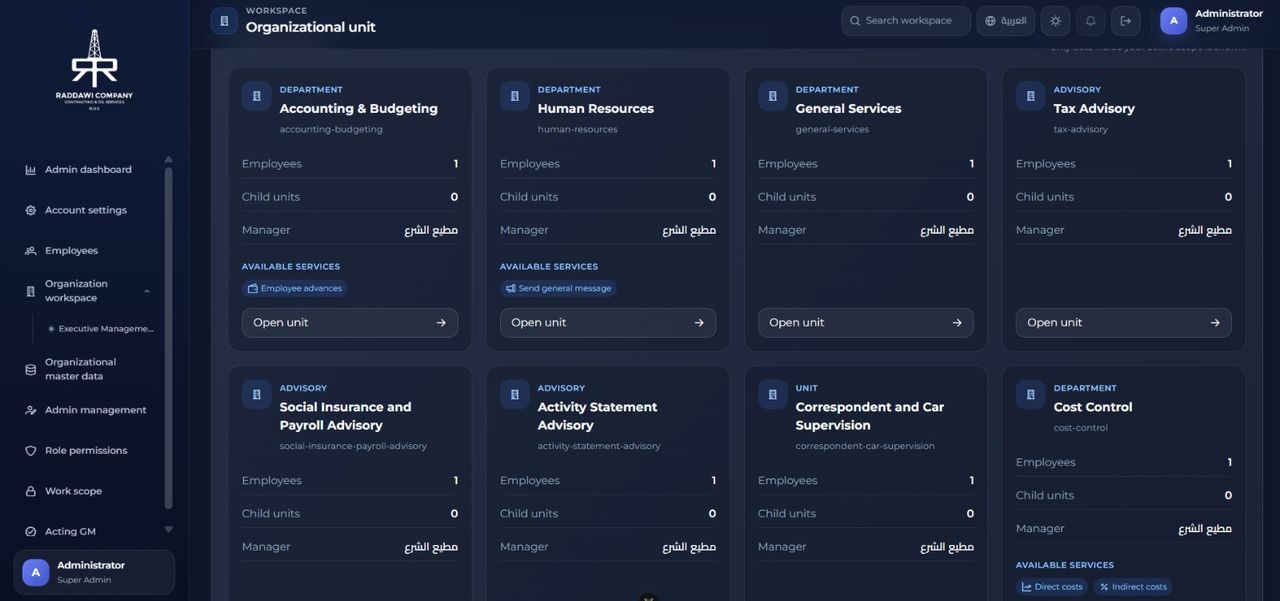Screen dimensions: 1280x601
Task: Open Admin dashboard menu item
Action: pyautogui.click(x=88, y=170)
